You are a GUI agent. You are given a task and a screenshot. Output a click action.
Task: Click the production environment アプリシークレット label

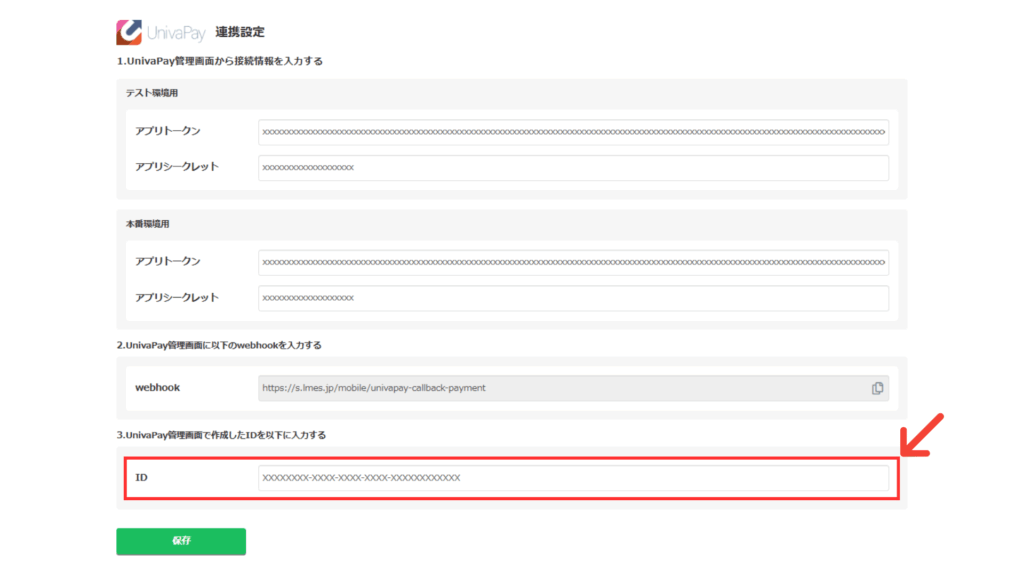[x=177, y=298]
